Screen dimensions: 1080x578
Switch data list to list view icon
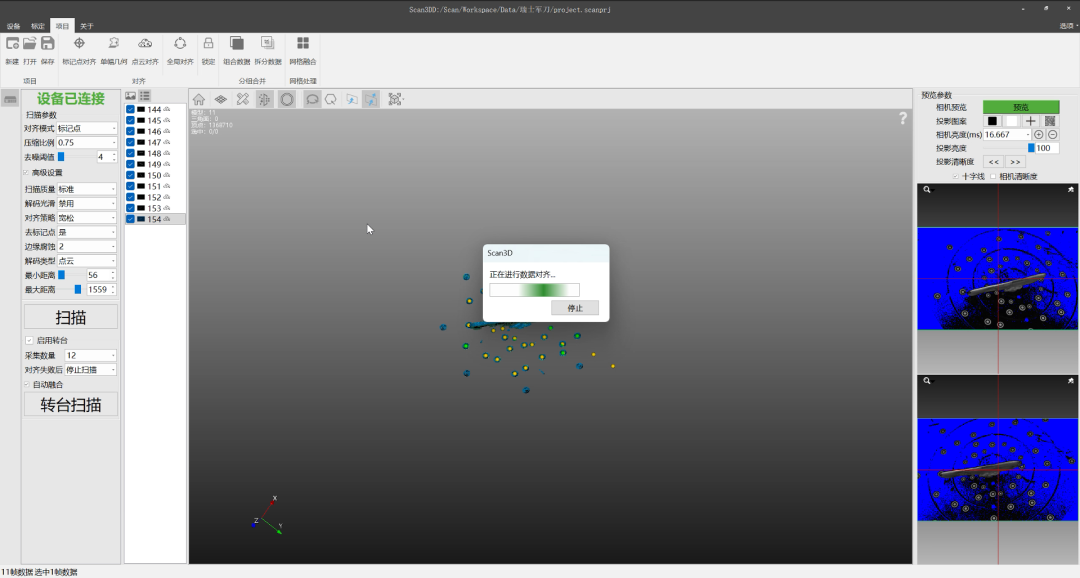point(145,96)
